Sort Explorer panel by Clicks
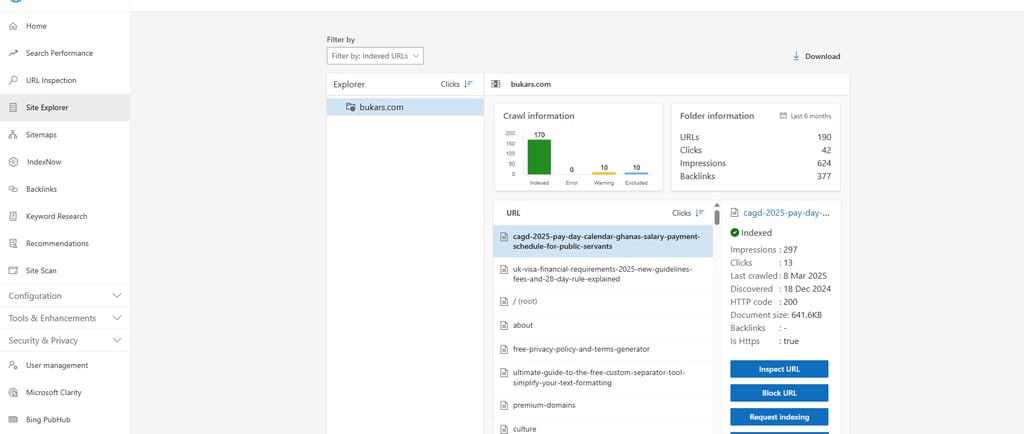The image size is (1024, 434). click(x=456, y=84)
